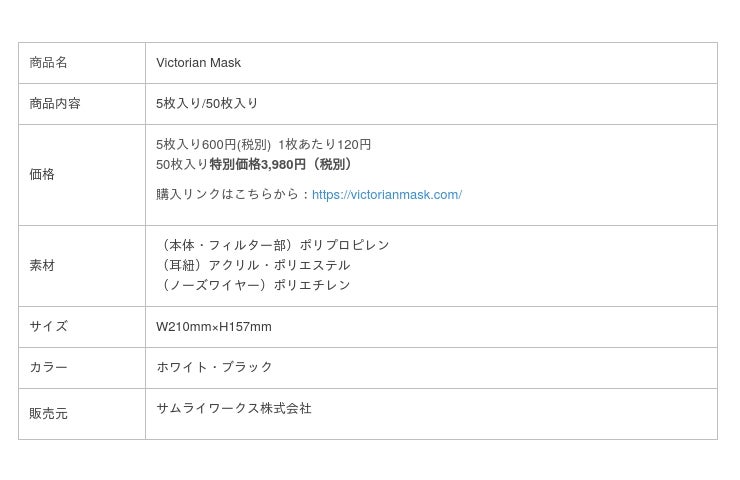Click the 5枚入り600円(税別) price text
The width and height of the screenshot is (740, 480).
point(213,145)
